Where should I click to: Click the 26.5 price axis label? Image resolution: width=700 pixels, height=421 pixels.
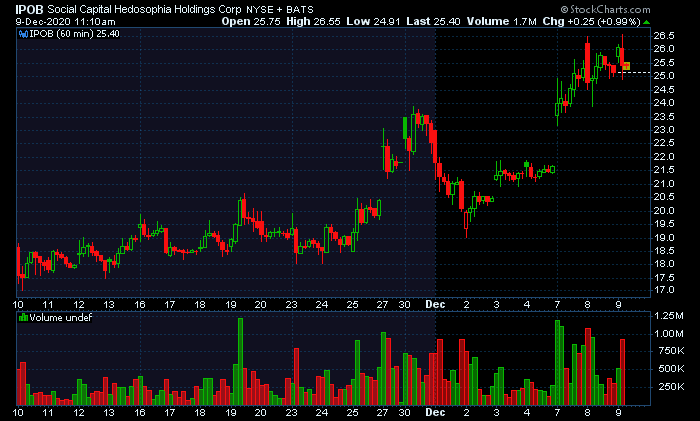(664, 36)
